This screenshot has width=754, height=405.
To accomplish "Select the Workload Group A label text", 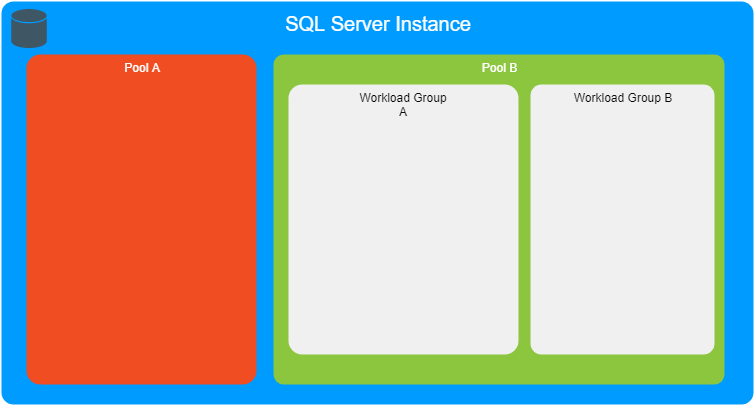I will tap(403, 98).
